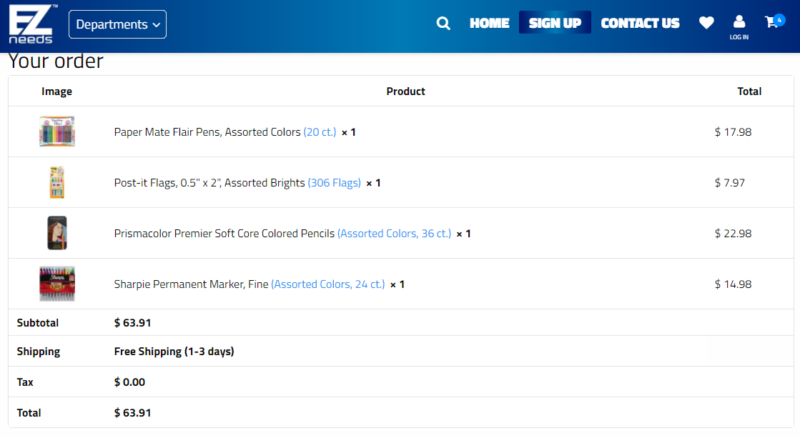Click the (Assorted Colors, 24 ct.) link
Screen dimensions: 800x438
[328, 284]
